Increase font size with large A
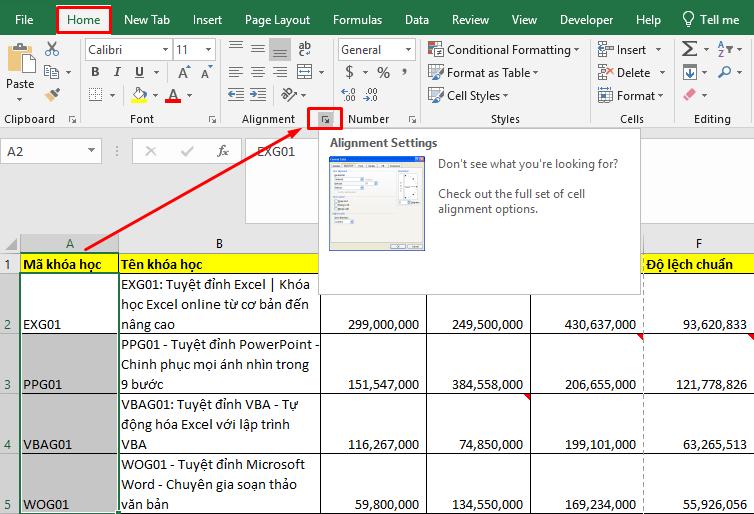Image resolution: width=754 pixels, height=514 pixels. click(183, 72)
